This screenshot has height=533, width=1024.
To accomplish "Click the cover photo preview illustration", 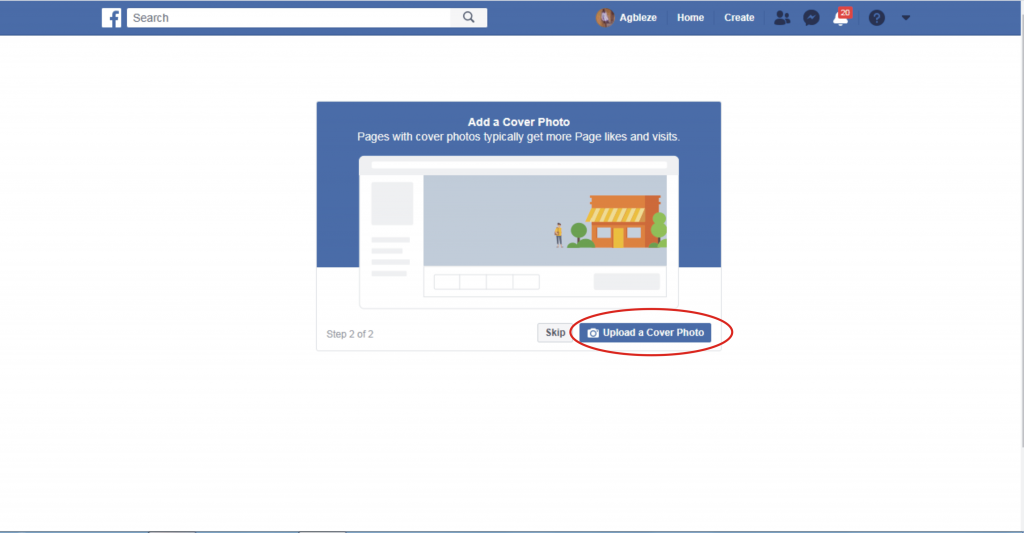I will pyautogui.click(x=519, y=232).
